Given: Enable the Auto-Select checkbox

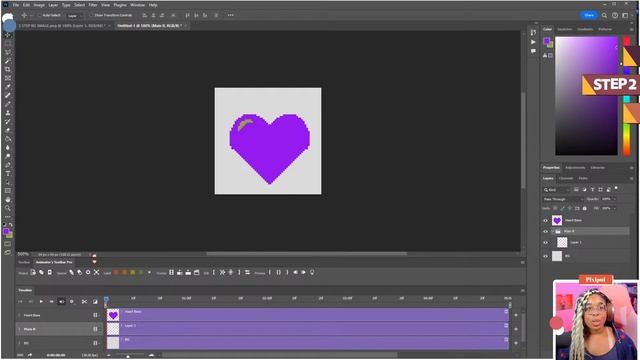Looking at the screenshot, I should [39, 16].
